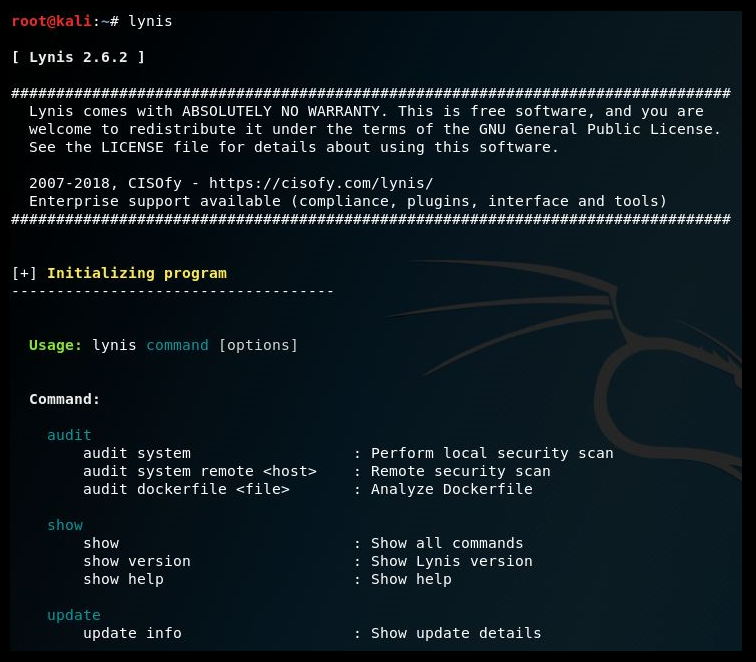Image resolution: width=756 pixels, height=662 pixels.
Task: Click the '[ Lynis 2.6.2 ]' version banner
Action: click(78, 57)
